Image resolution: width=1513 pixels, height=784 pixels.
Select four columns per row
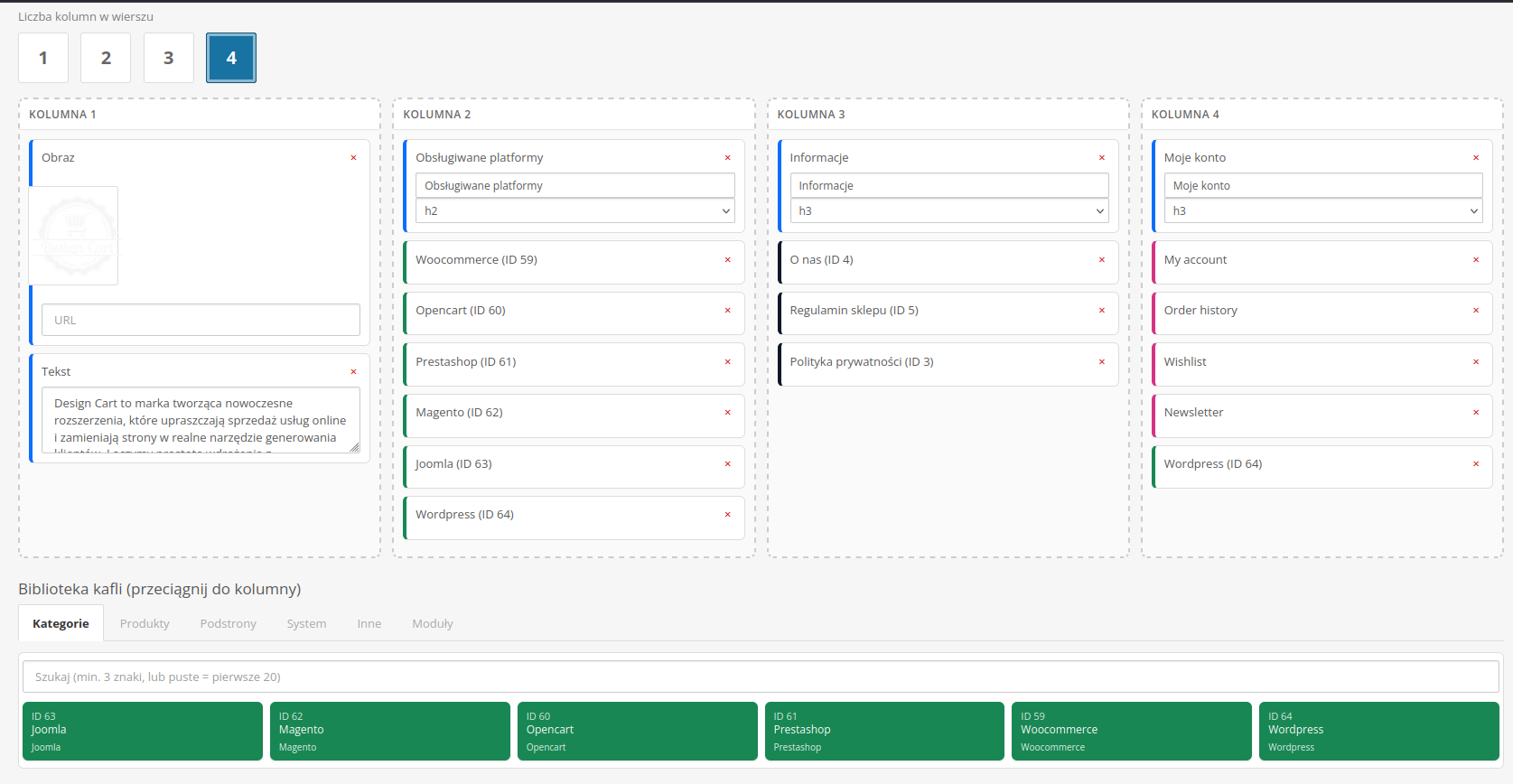click(x=231, y=58)
